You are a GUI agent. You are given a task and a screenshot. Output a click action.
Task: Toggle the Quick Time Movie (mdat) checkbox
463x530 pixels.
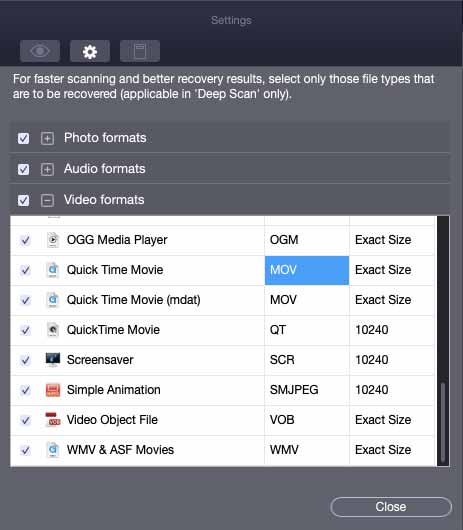[x=25, y=300]
